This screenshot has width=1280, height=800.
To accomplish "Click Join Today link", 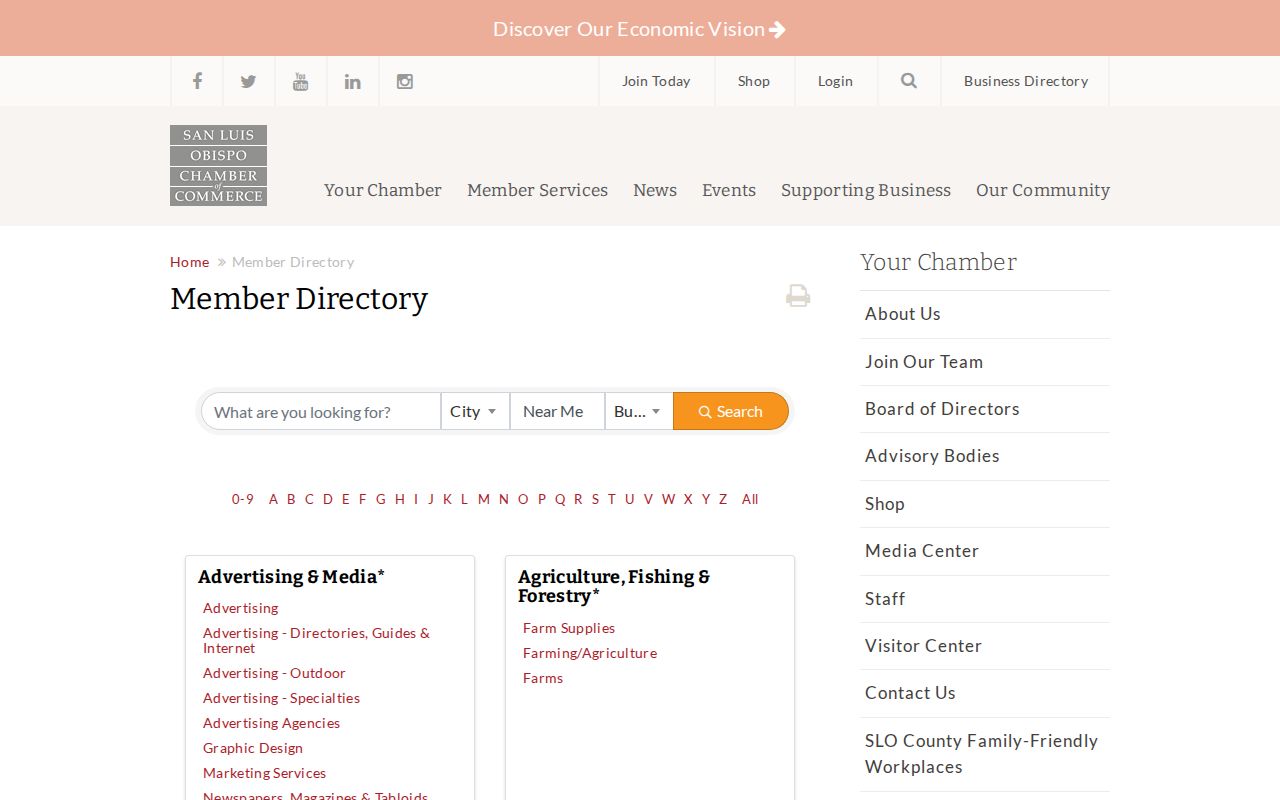I will [656, 81].
